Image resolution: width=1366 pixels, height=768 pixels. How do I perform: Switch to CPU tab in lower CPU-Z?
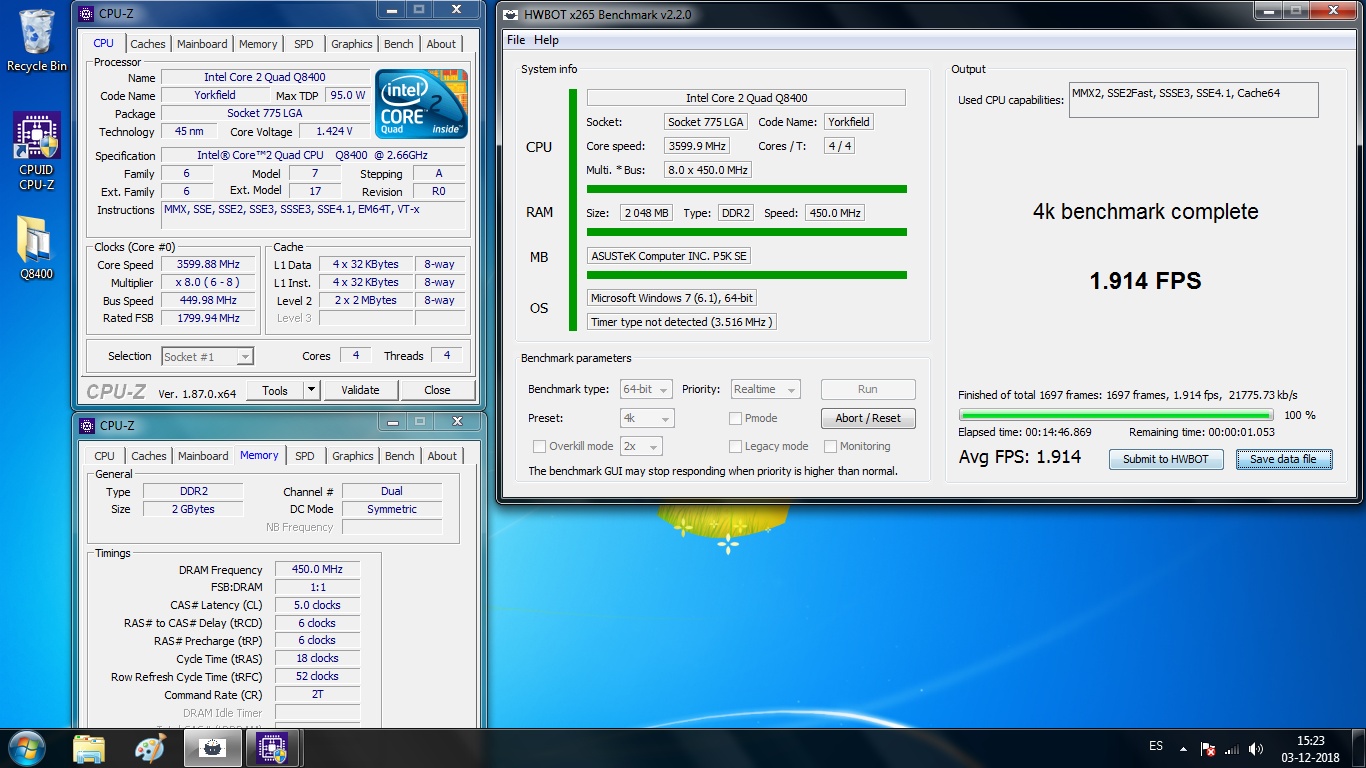click(x=104, y=456)
